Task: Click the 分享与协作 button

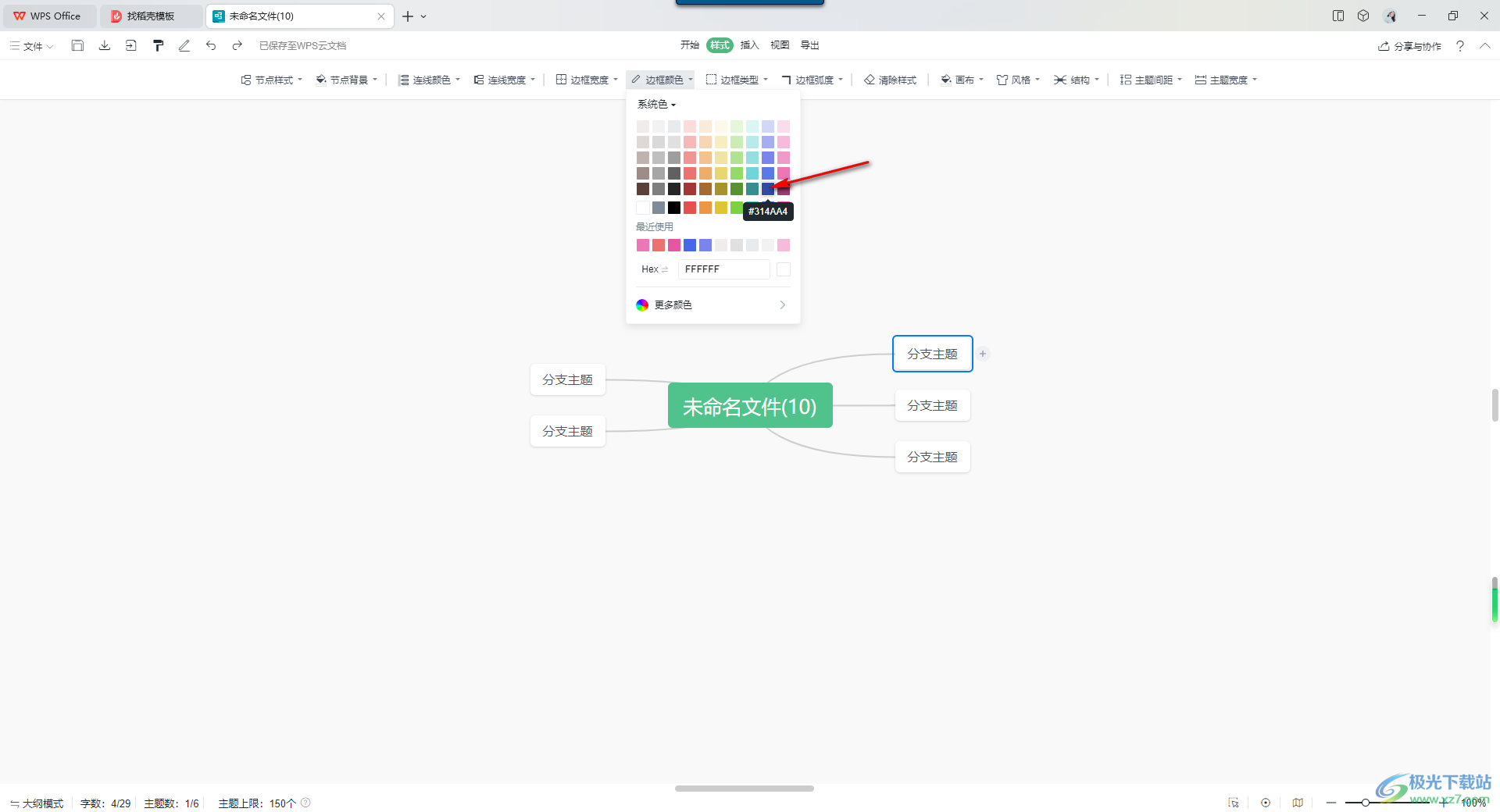Action: click(1409, 46)
